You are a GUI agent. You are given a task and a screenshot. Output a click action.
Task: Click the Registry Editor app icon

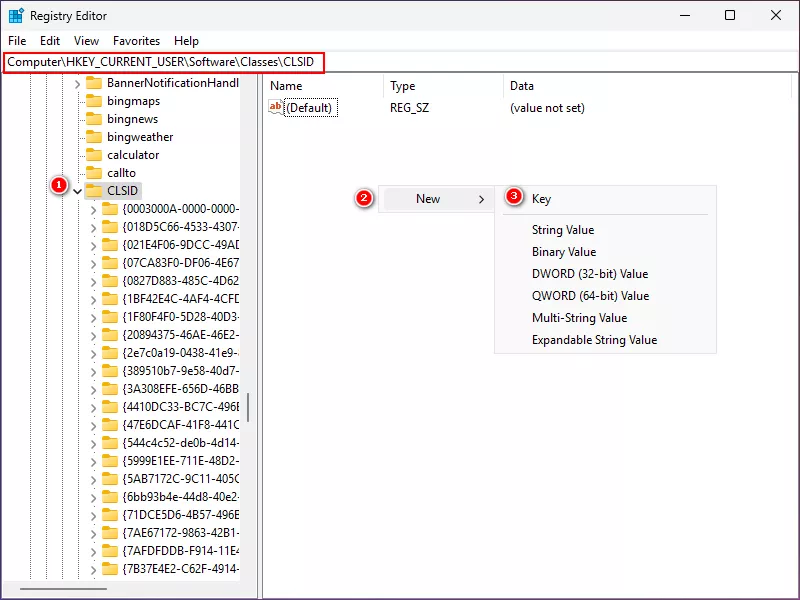16,16
